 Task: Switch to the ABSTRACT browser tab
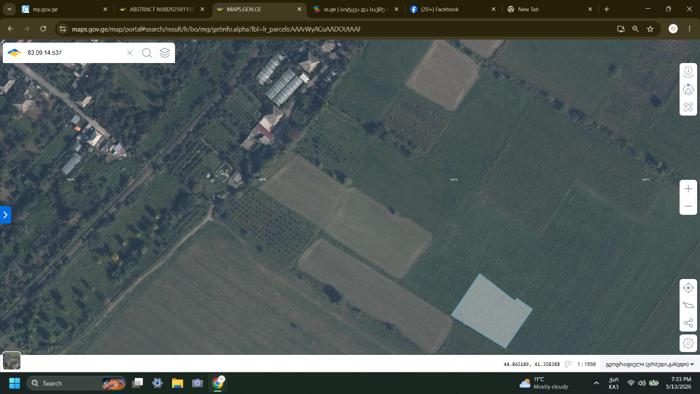161,9
